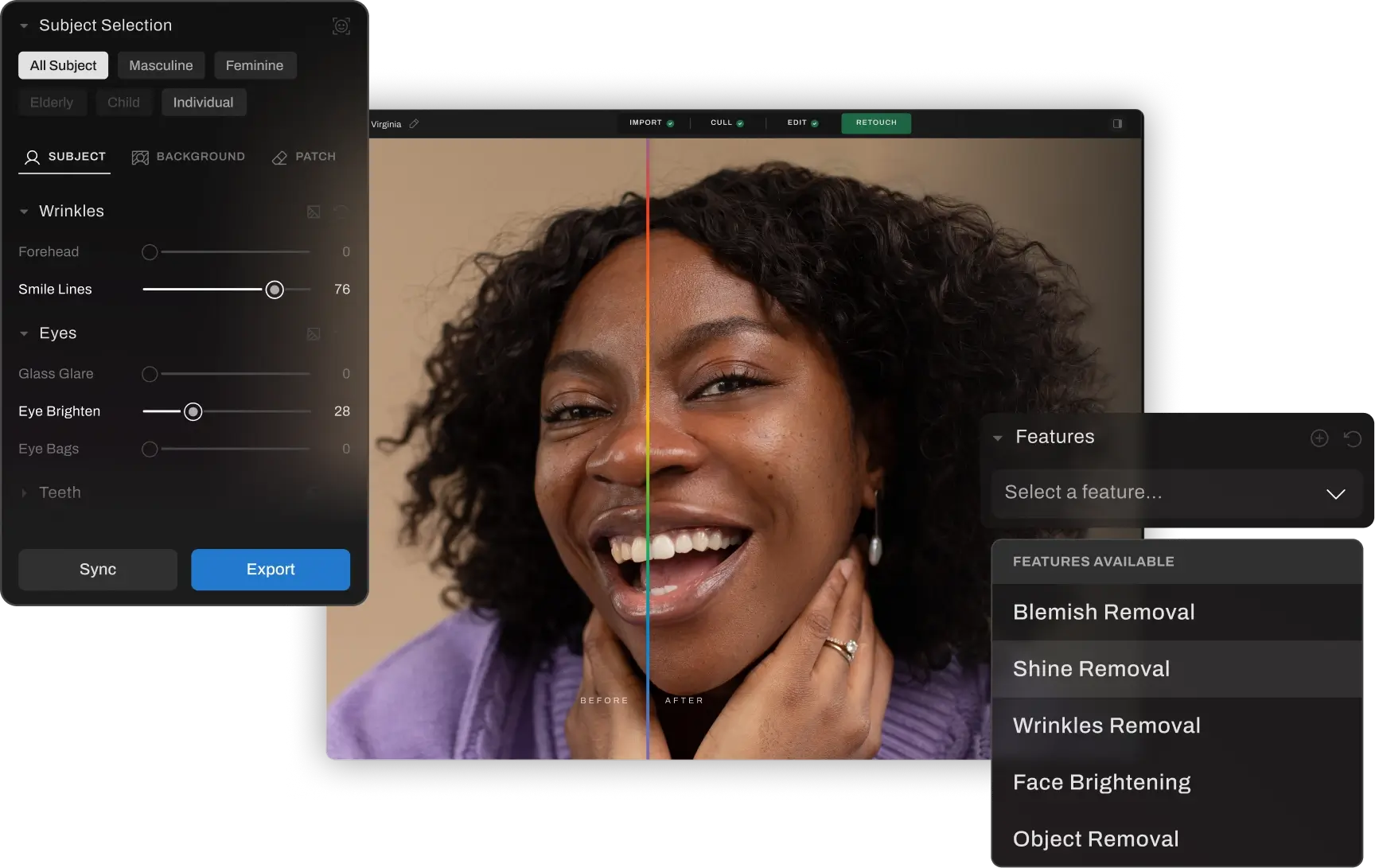Reset Features with the undo icon
Image resolution: width=1375 pixels, height=868 pixels.
pyautogui.click(x=1353, y=438)
